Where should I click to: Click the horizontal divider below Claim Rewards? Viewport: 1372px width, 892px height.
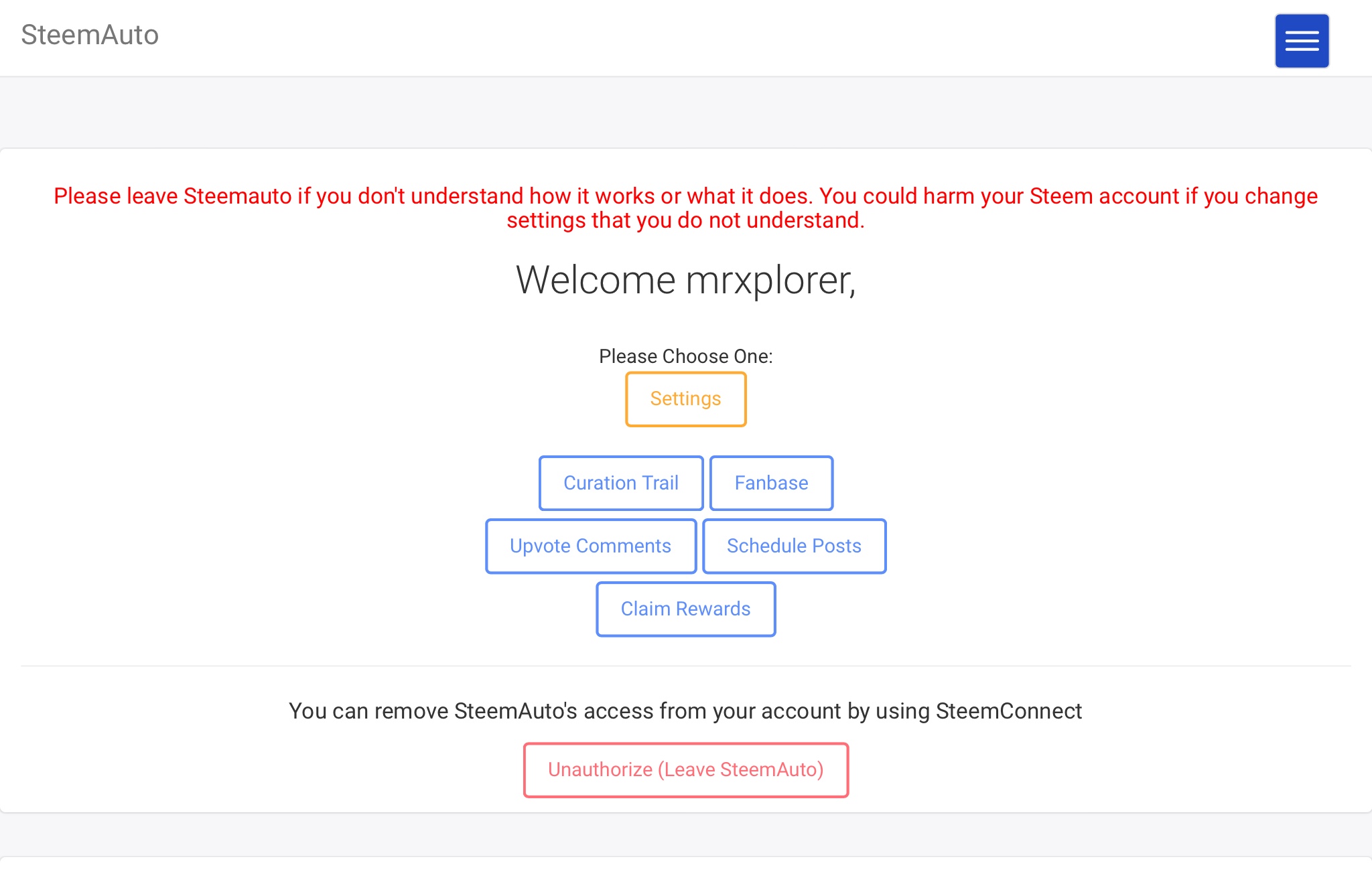coord(685,666)
